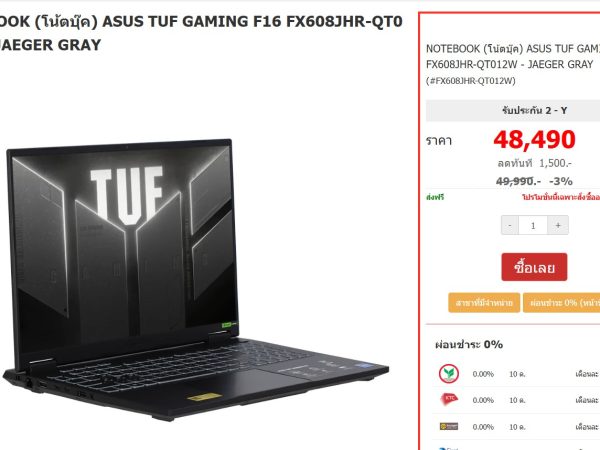Click the main ASUS TUF GAMING F16 title
This screenshot has width=600, height=450.
pos(201,33)
